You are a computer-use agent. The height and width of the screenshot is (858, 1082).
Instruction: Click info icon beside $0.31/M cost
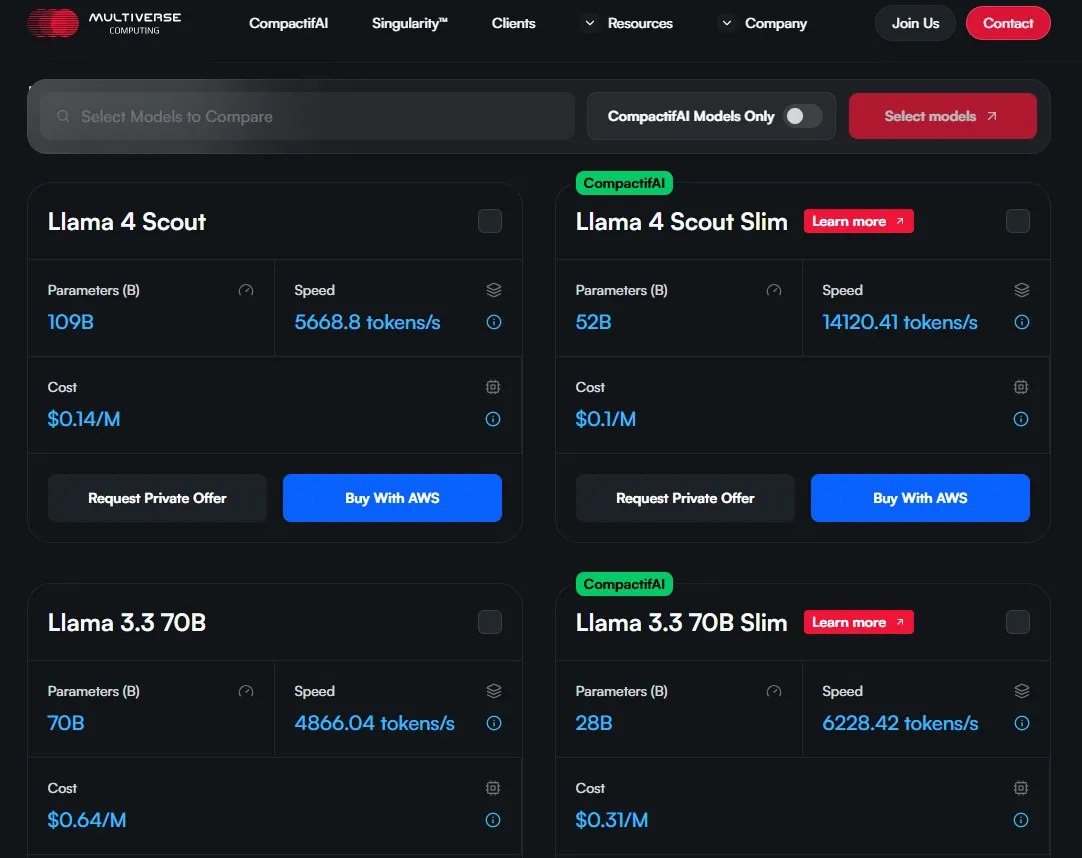click(1021, 820)
